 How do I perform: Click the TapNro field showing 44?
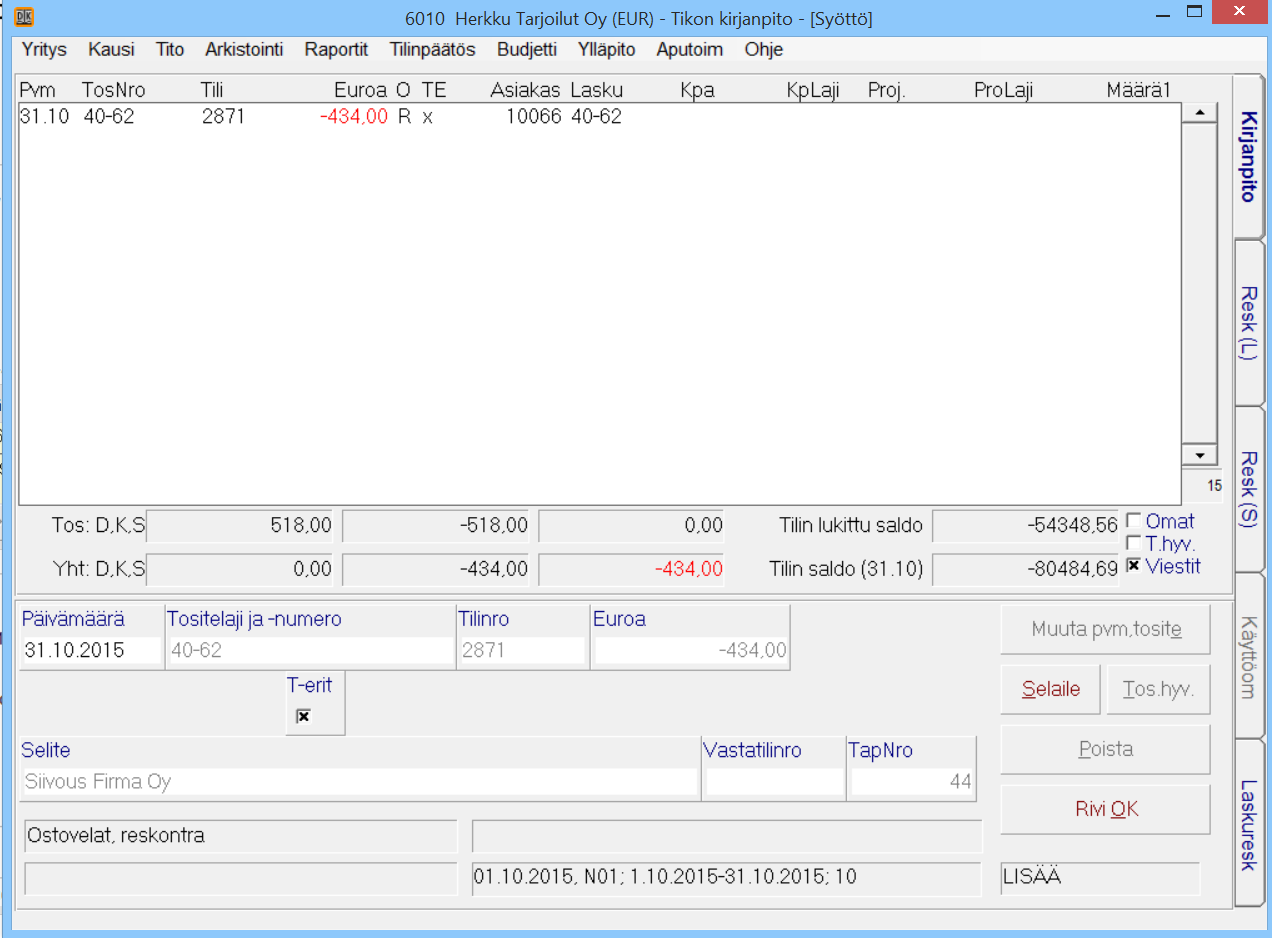click(913, 782)
